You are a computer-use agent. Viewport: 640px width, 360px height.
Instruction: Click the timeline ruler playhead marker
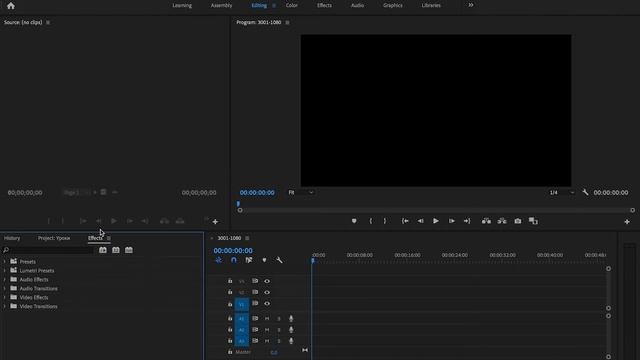(x=313, y=260)
